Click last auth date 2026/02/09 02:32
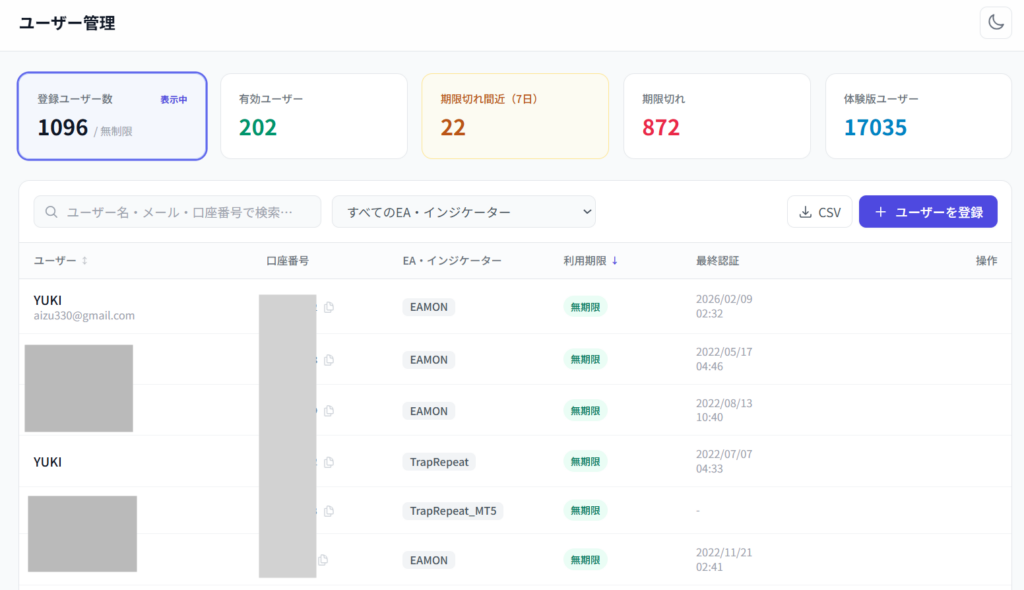 pyautogui.click(x=724, y=306)
